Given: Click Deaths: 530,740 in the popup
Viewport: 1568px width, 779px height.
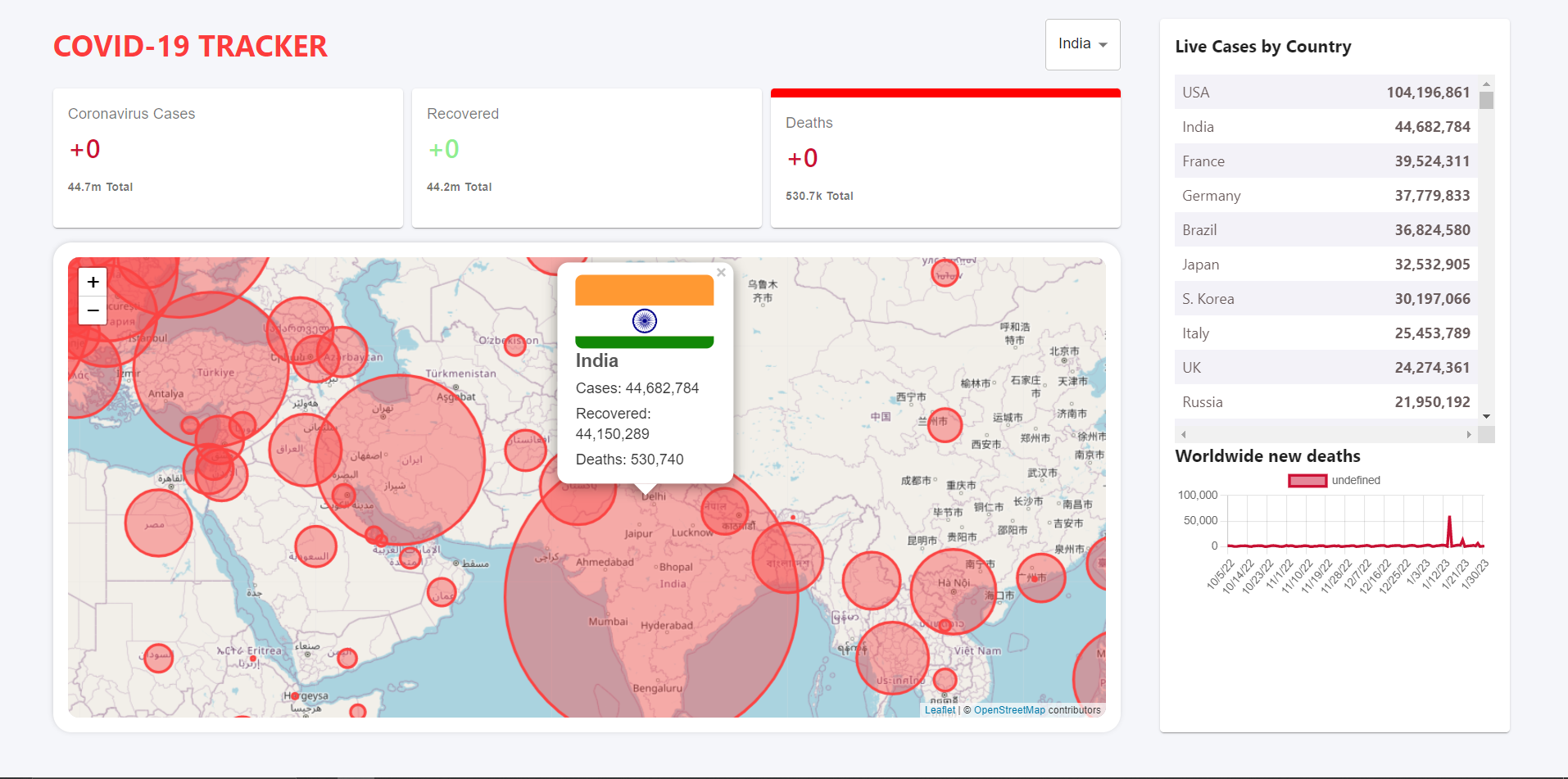Looking at the screenshot, I should pos(629,460).
